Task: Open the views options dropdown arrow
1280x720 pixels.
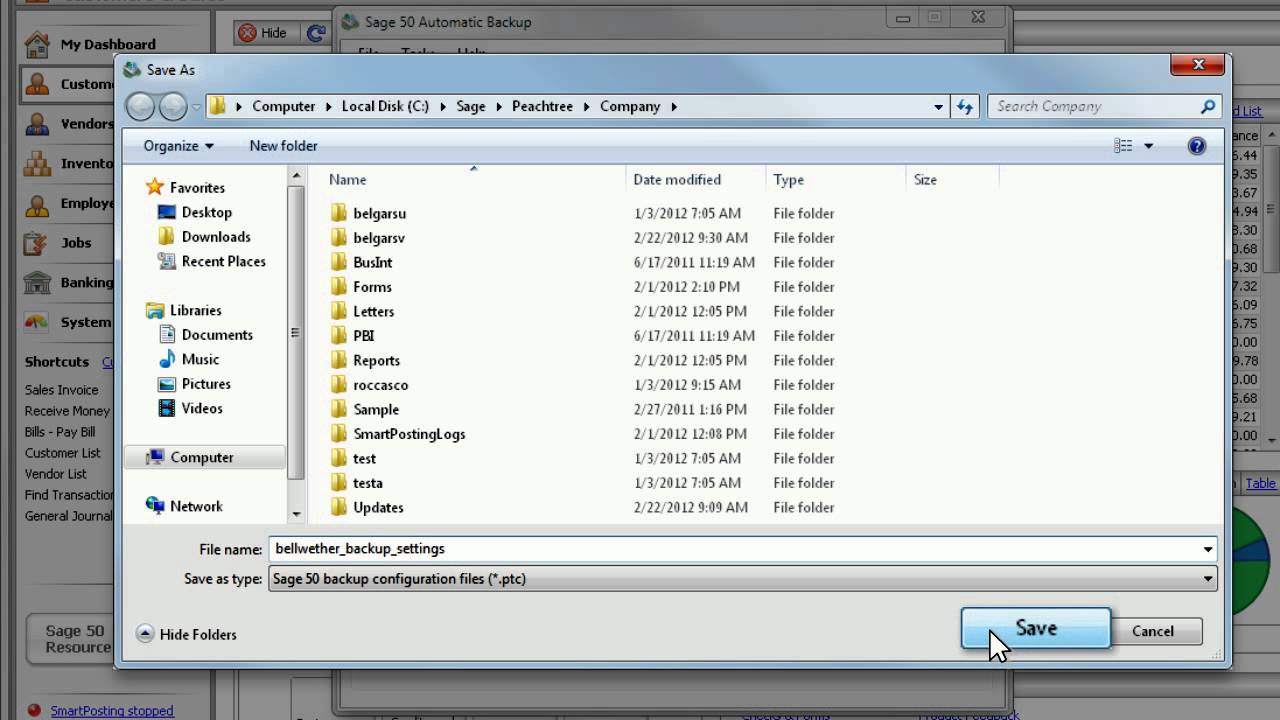Action: (x=1148, y=146)
